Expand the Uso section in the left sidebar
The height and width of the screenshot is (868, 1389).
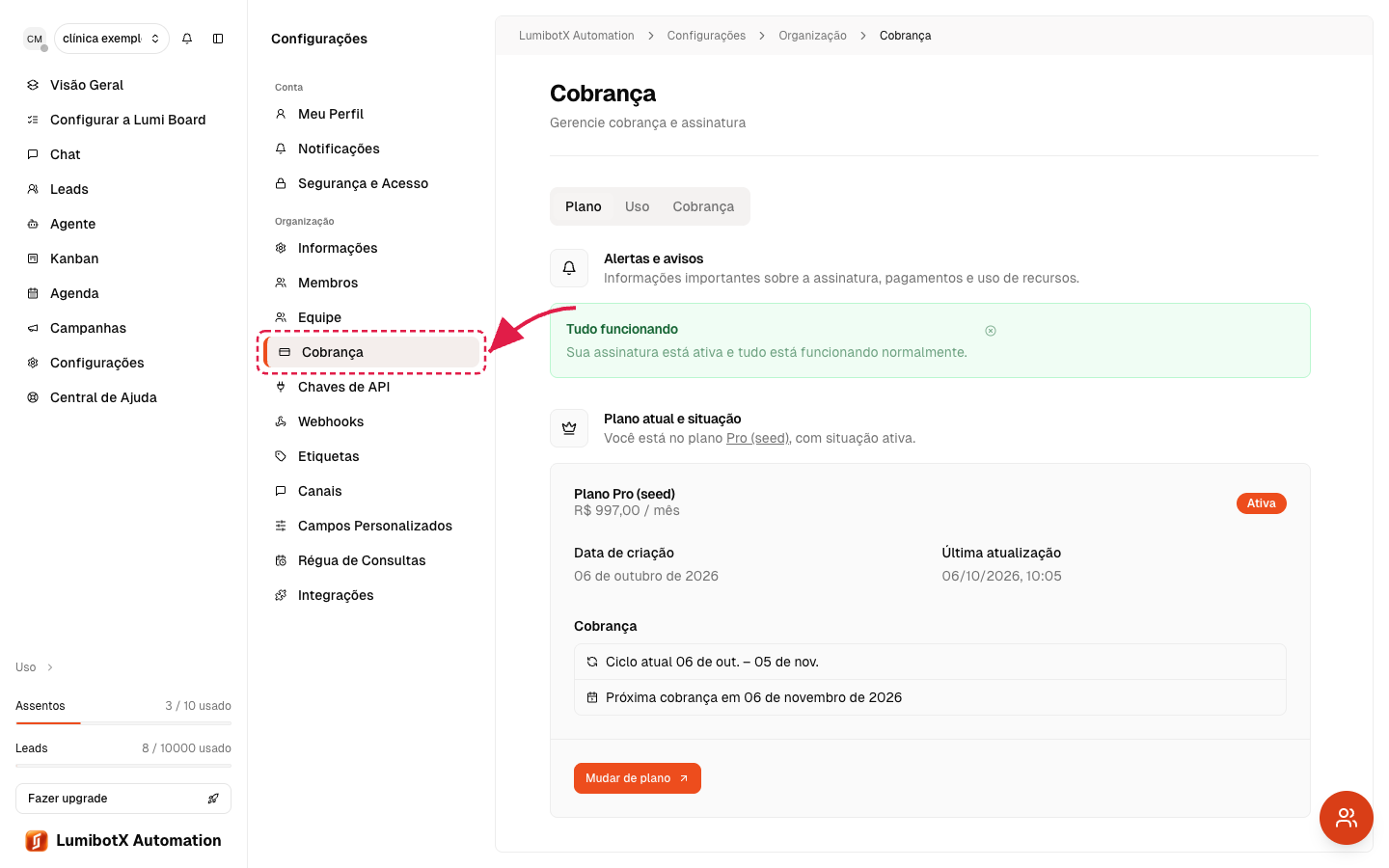35,667
